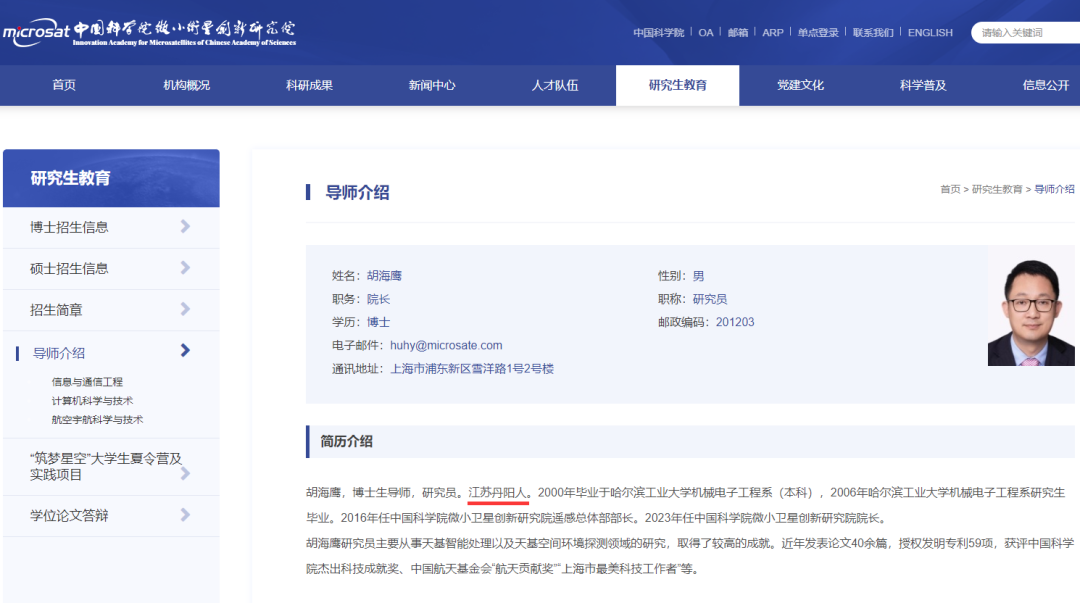The width and height of the screenshot is (1080, 603).
Task: Open the 计算机科学与技术 sub-item
Action: 92,400
